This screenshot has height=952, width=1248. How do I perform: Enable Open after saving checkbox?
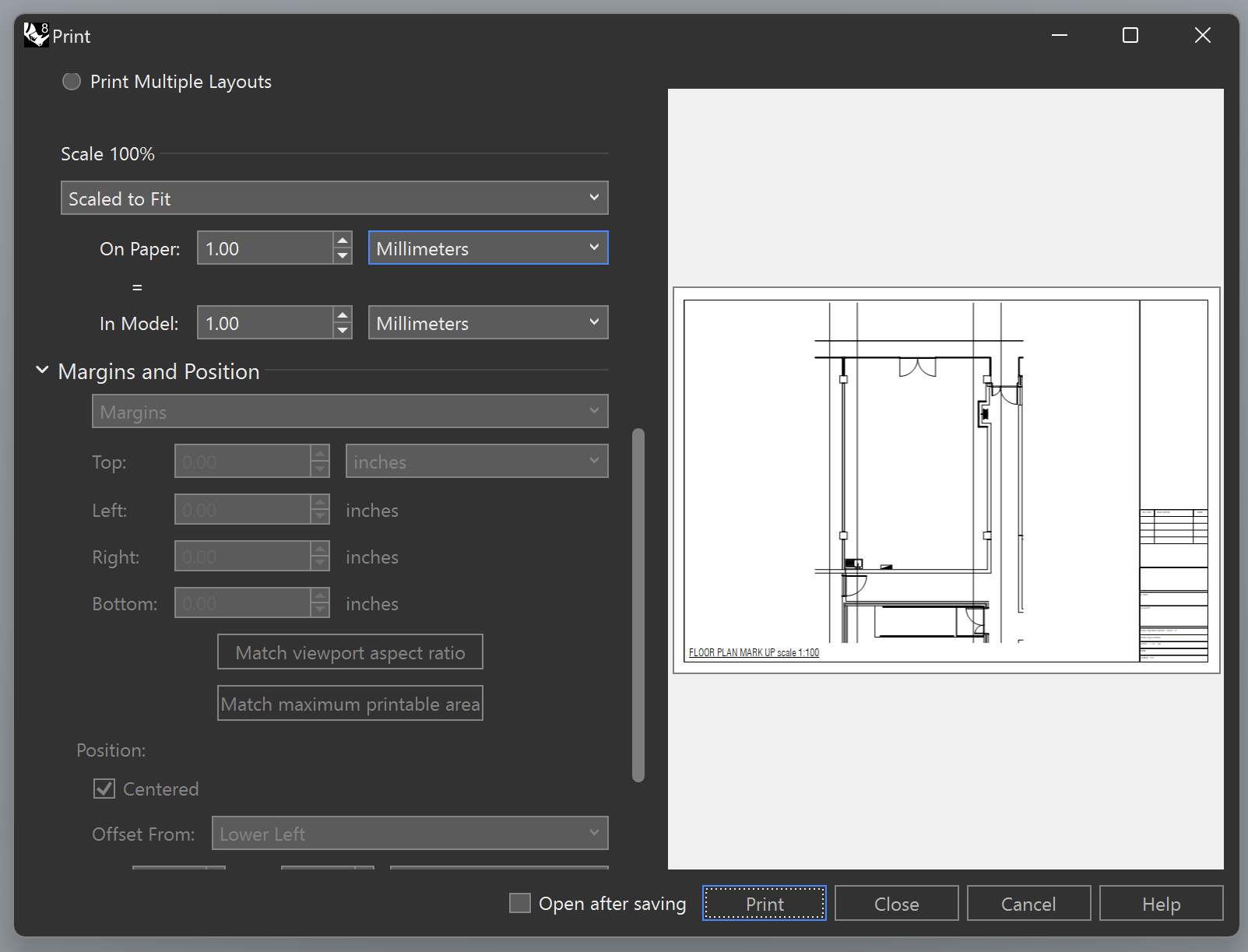point(519,903)
